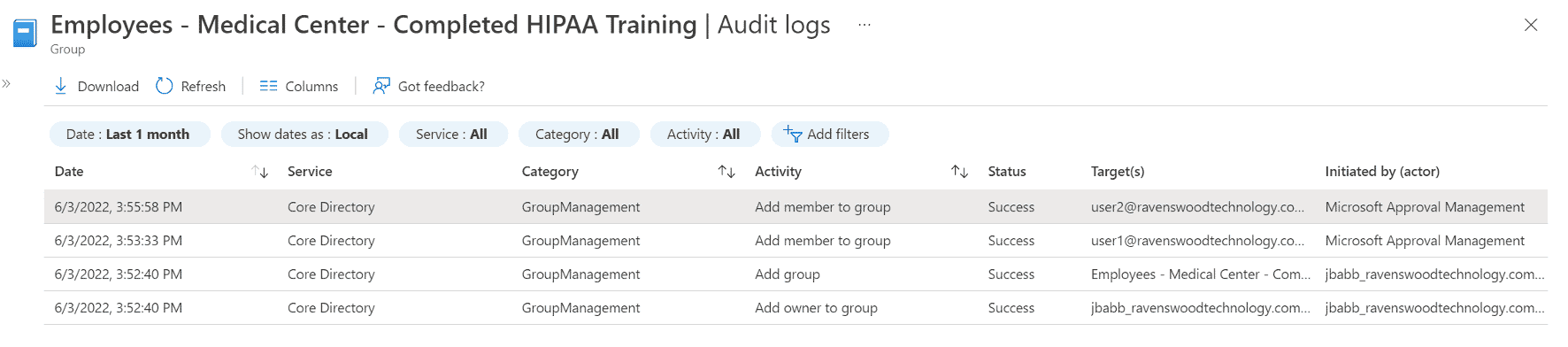Select the user2 Add member log row
This screenshot has width=1568, height=347.
tap(796, 207)
